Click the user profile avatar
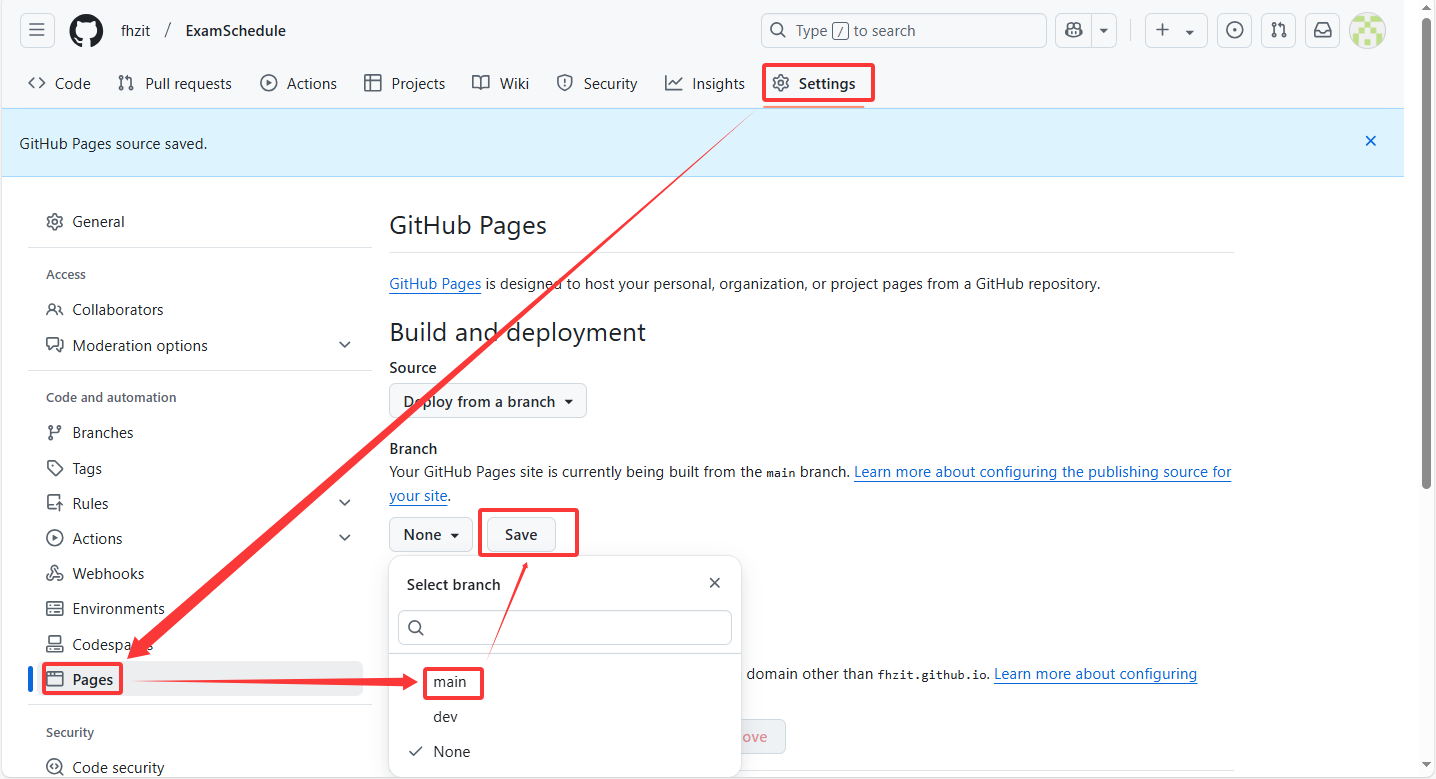 [1367, 31]
